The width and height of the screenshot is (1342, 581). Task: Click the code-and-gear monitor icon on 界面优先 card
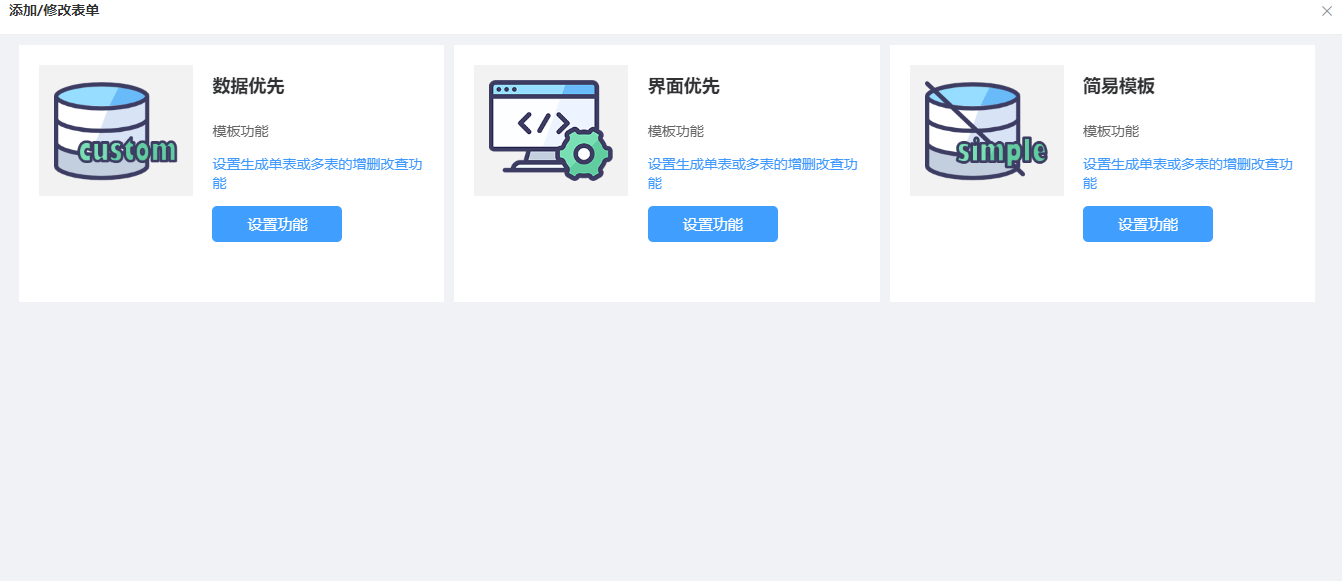[550, 130]
